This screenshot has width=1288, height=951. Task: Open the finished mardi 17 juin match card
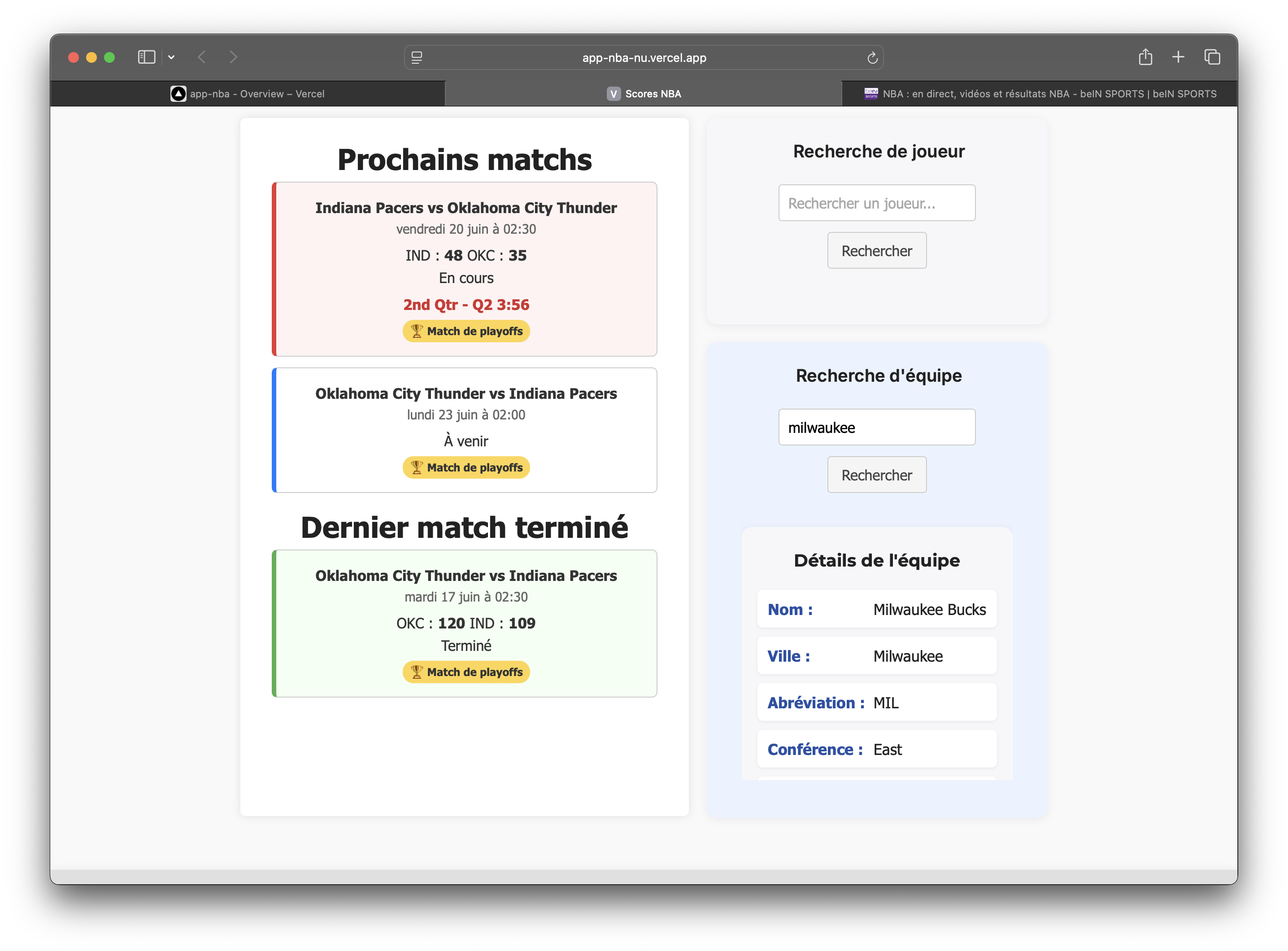pyautogui.click(x=465, y=624)
